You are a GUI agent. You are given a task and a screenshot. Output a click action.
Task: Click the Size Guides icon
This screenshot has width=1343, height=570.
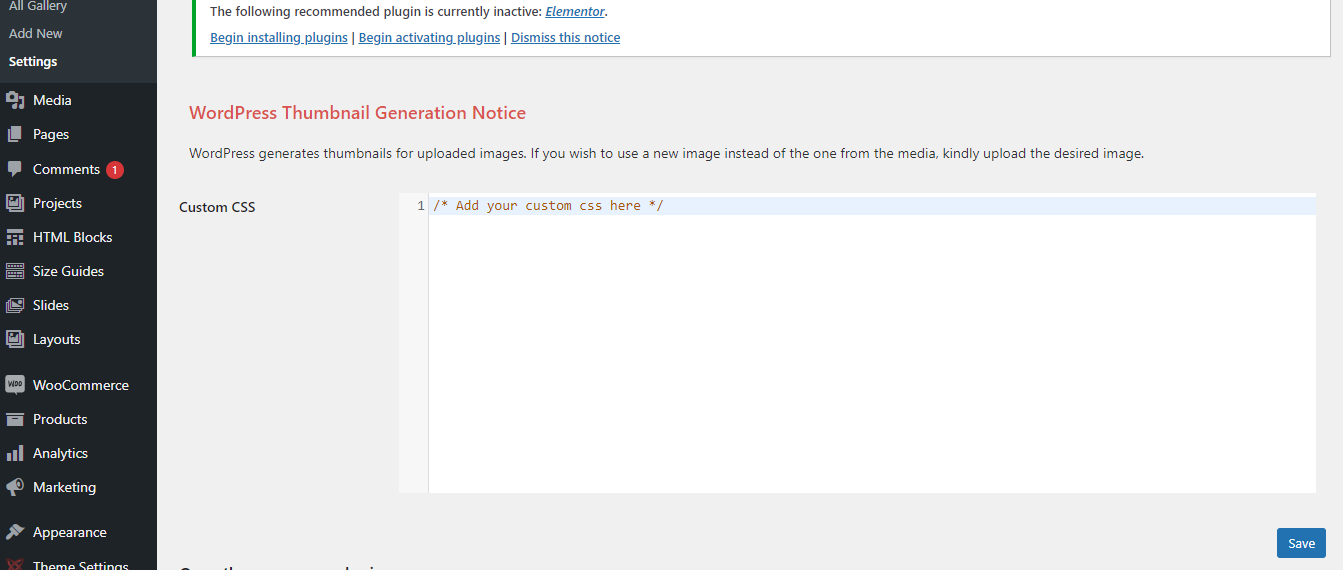pyautogui.click(x=15, y=271)
